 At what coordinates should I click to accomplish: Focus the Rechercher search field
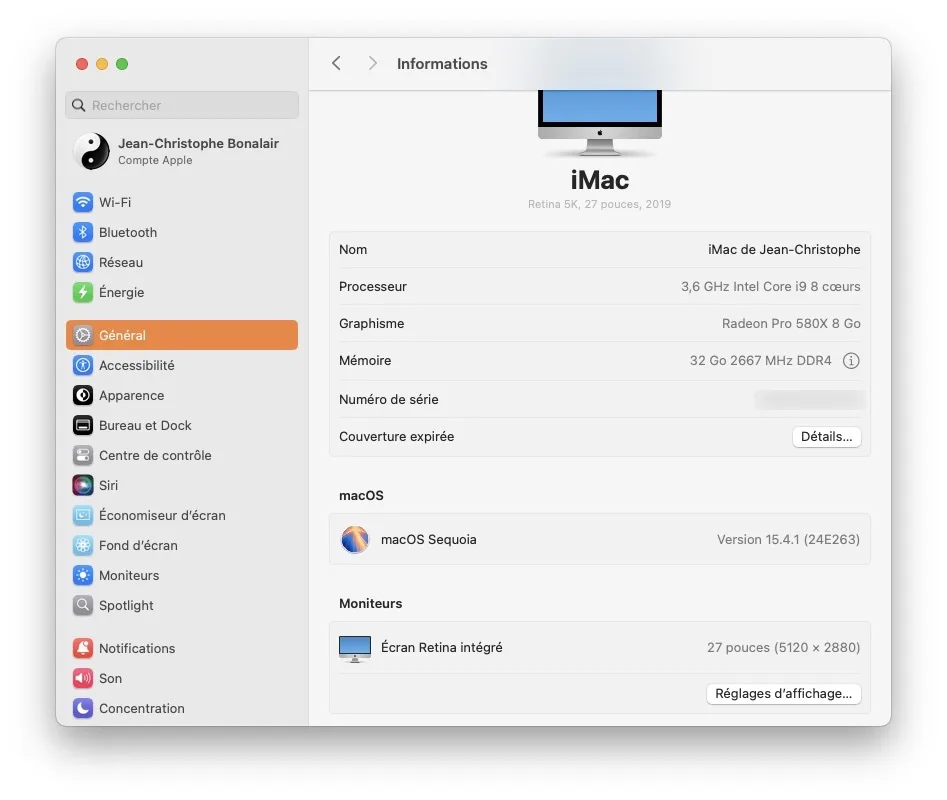click(182, 106)
